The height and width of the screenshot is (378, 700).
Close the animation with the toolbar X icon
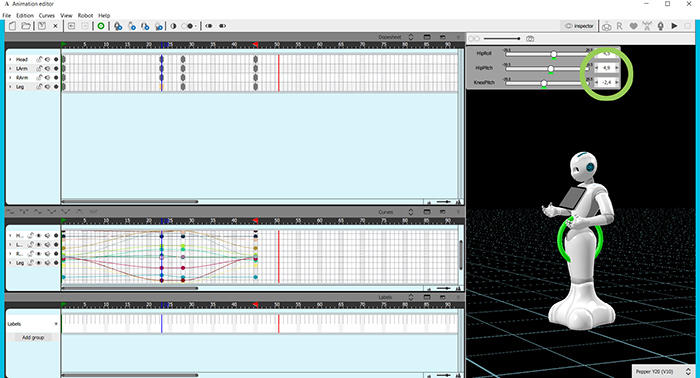click(x=55, y=26)
